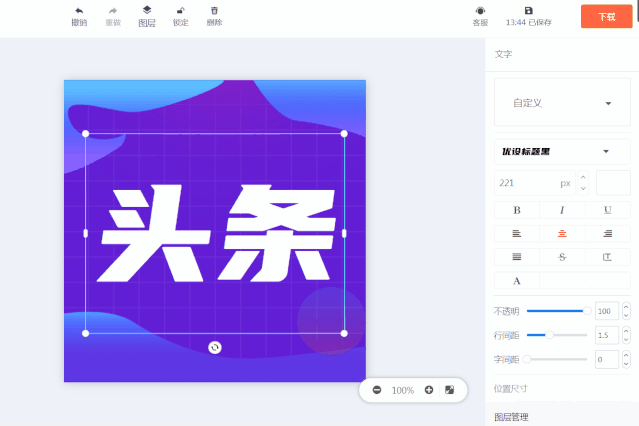
Task: Expand the 位置尺寸 section
Action: [512, 388]
